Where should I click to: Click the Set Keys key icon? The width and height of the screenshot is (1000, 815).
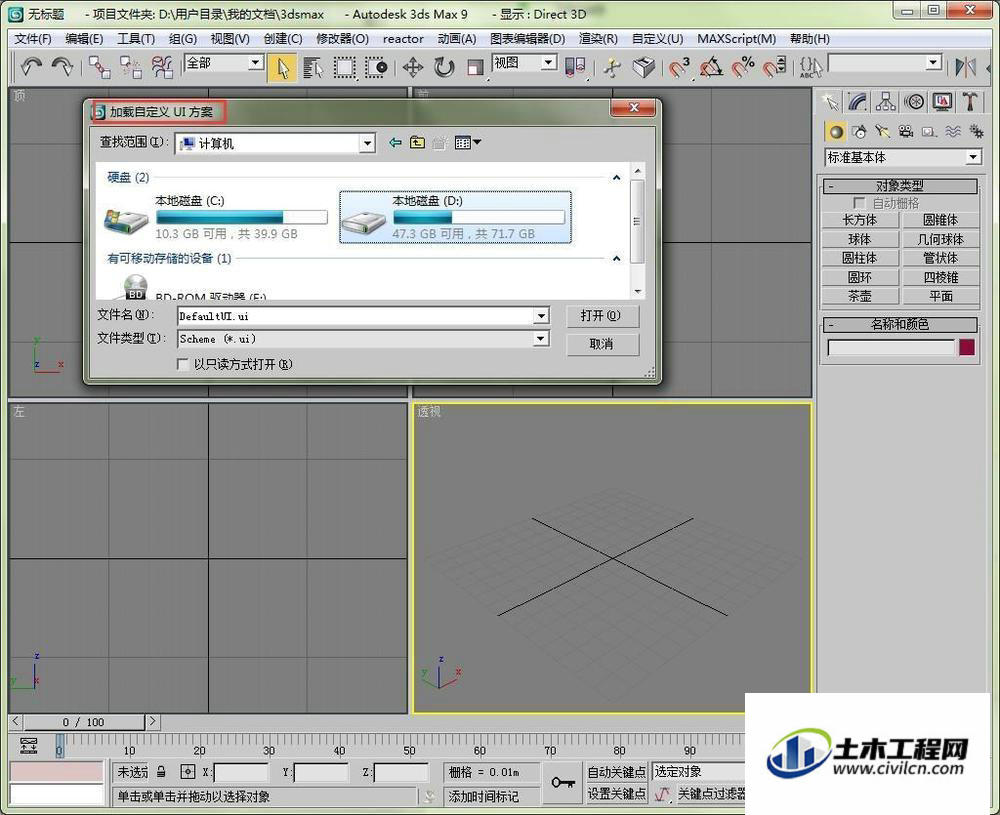tap(563, 782)
